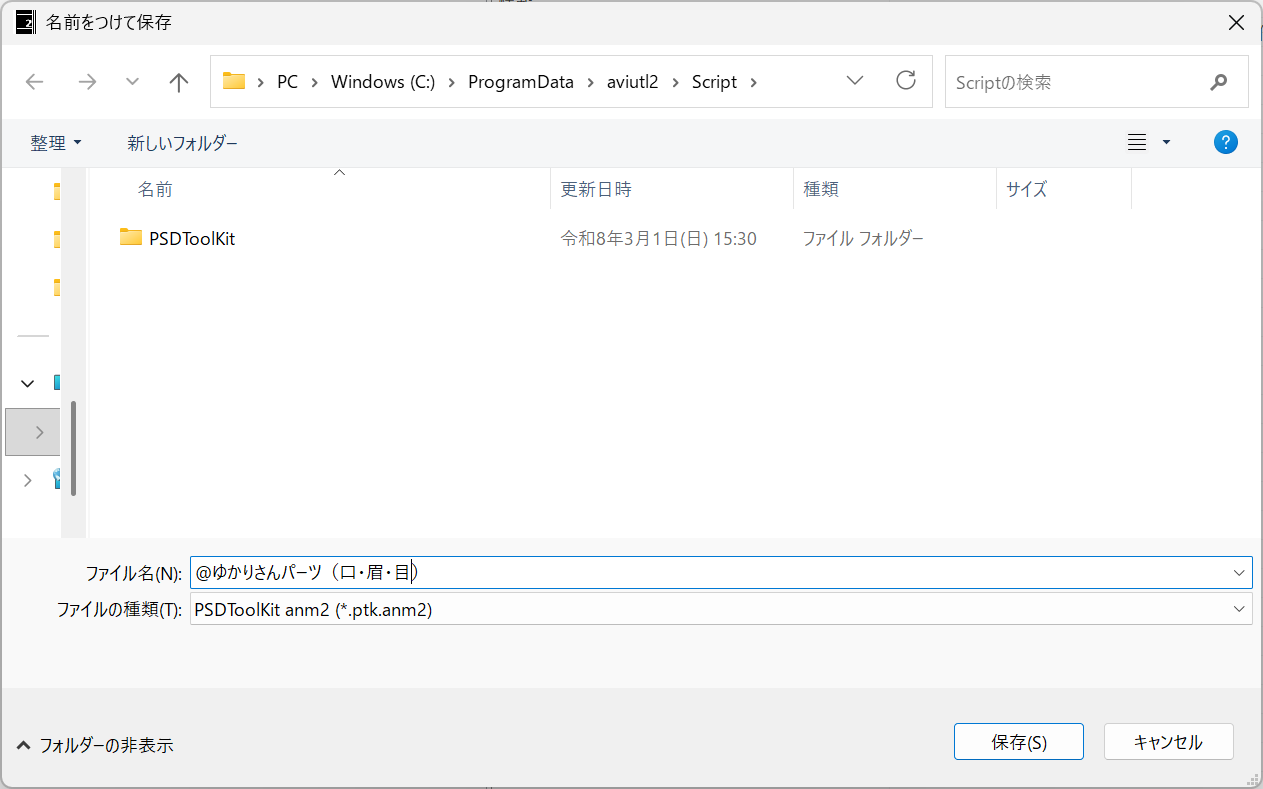Refresh the Script folder view

pos(906,81)
